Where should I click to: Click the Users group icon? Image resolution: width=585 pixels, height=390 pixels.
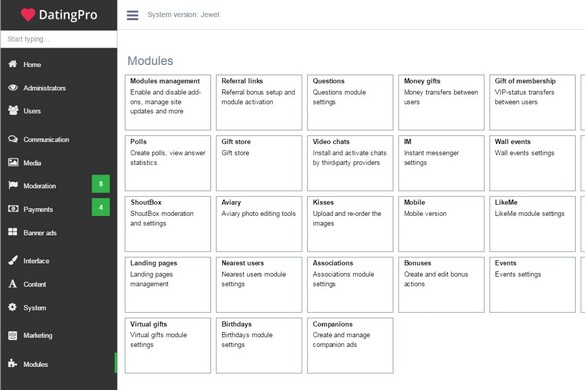[x=13, y=110]
